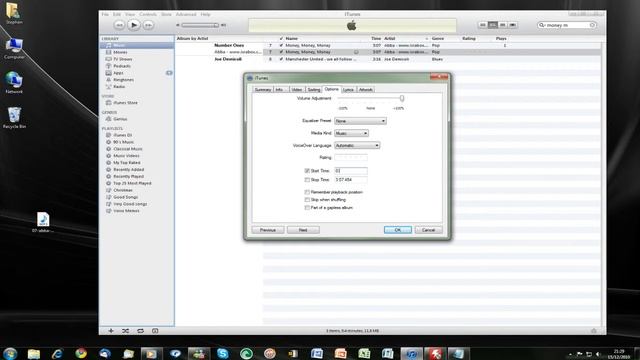Screen dimensions: 640x360
Task: Open Google Chrome from the taskbar
Action: pos(81,353)
